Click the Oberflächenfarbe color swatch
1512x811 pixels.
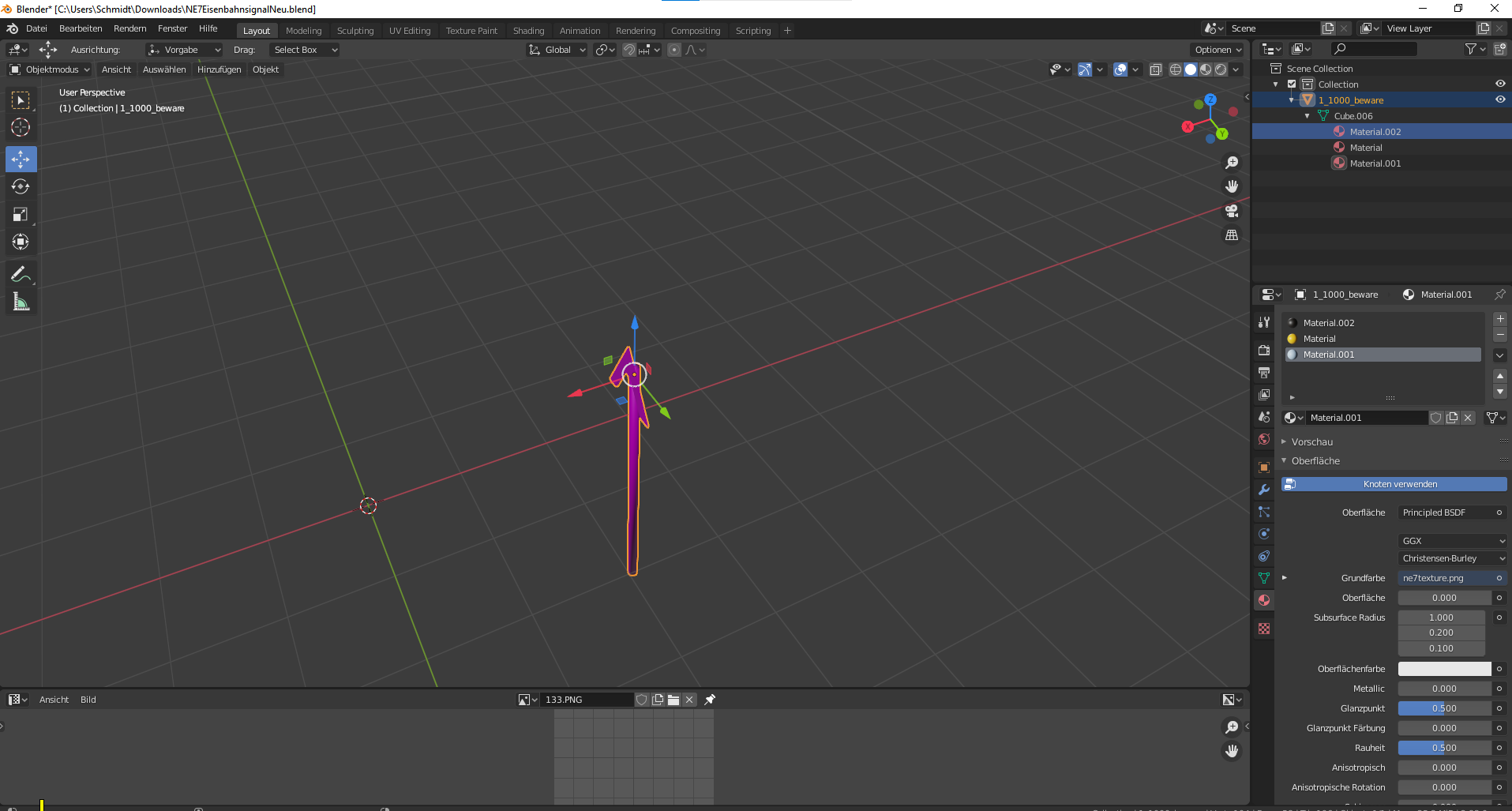pos(1444,669)
